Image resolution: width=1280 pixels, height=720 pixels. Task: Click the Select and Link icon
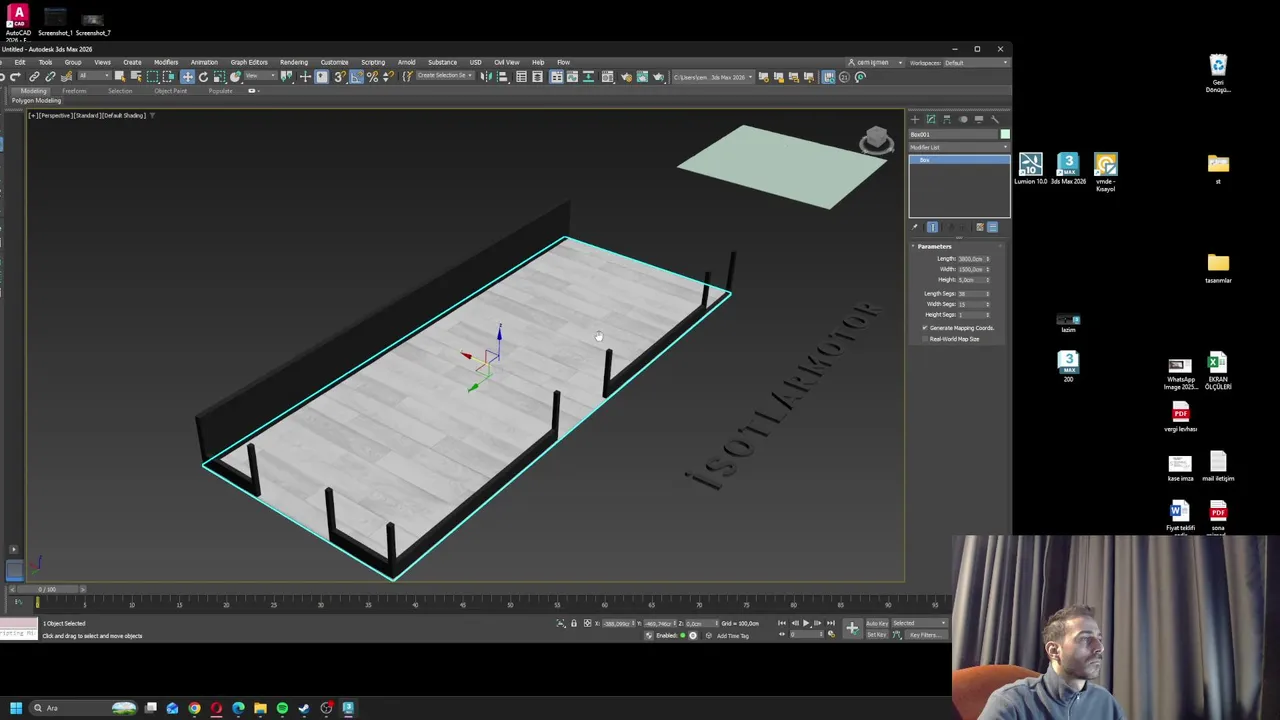coord(34,77)
